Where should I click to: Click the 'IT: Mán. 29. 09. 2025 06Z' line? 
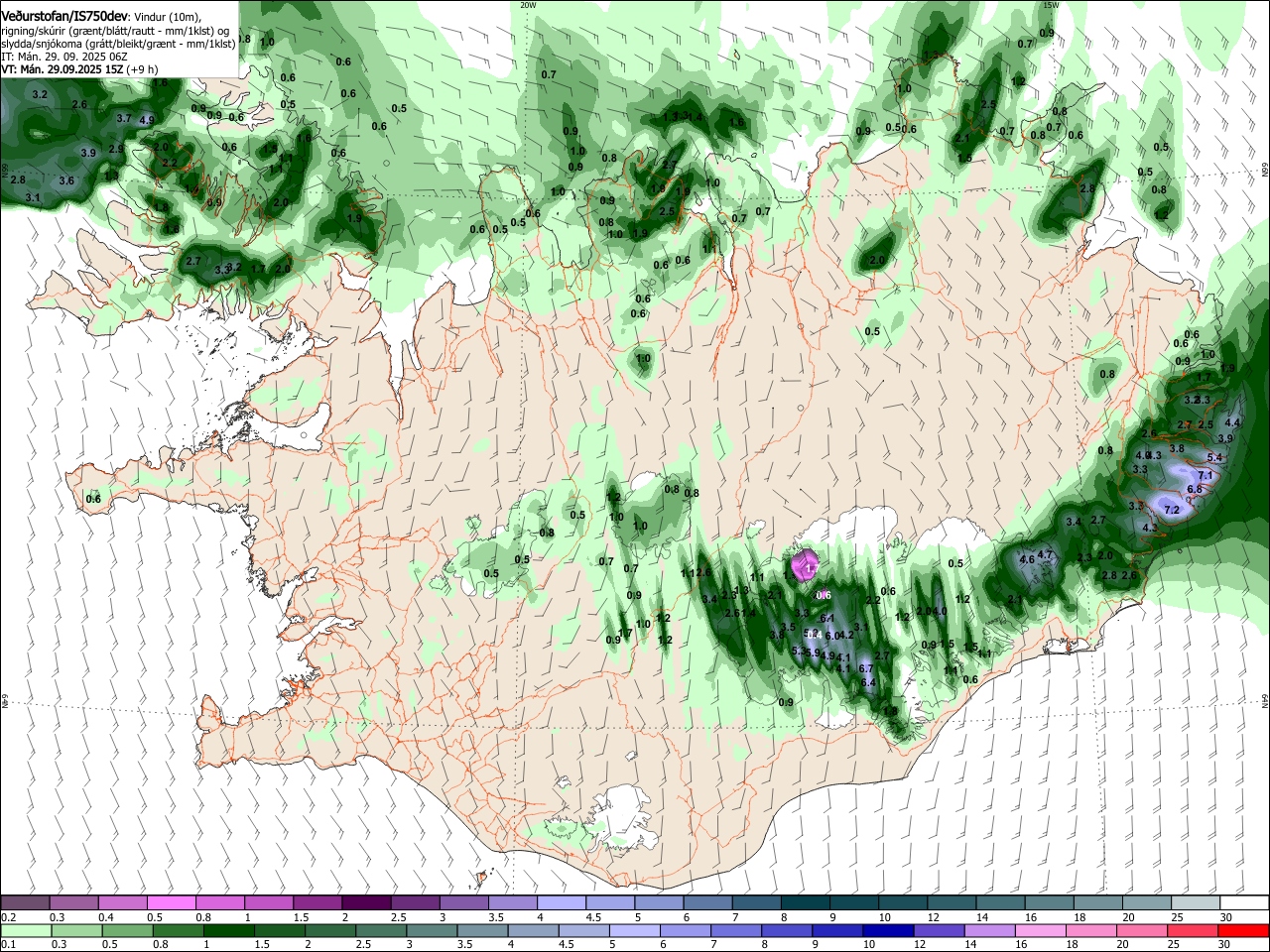[63, 57]
